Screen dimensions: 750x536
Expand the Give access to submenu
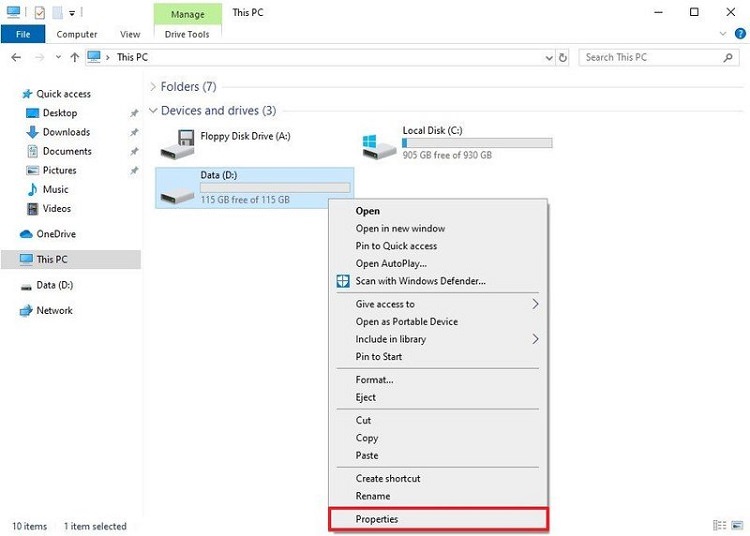pos(535,304)
